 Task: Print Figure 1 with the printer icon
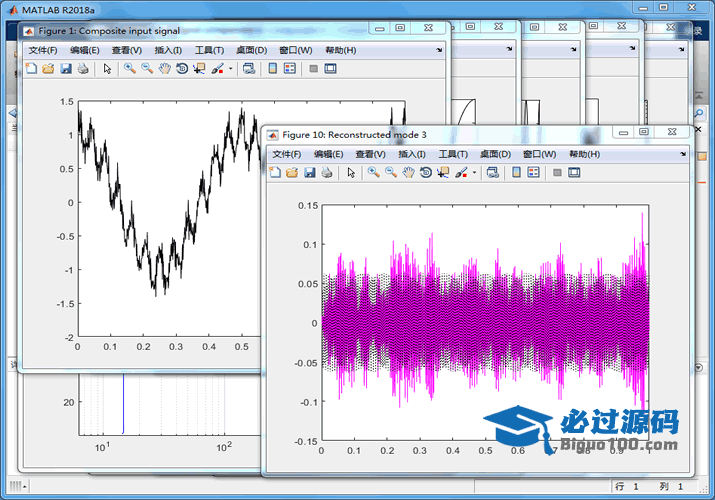pos(83,69)
